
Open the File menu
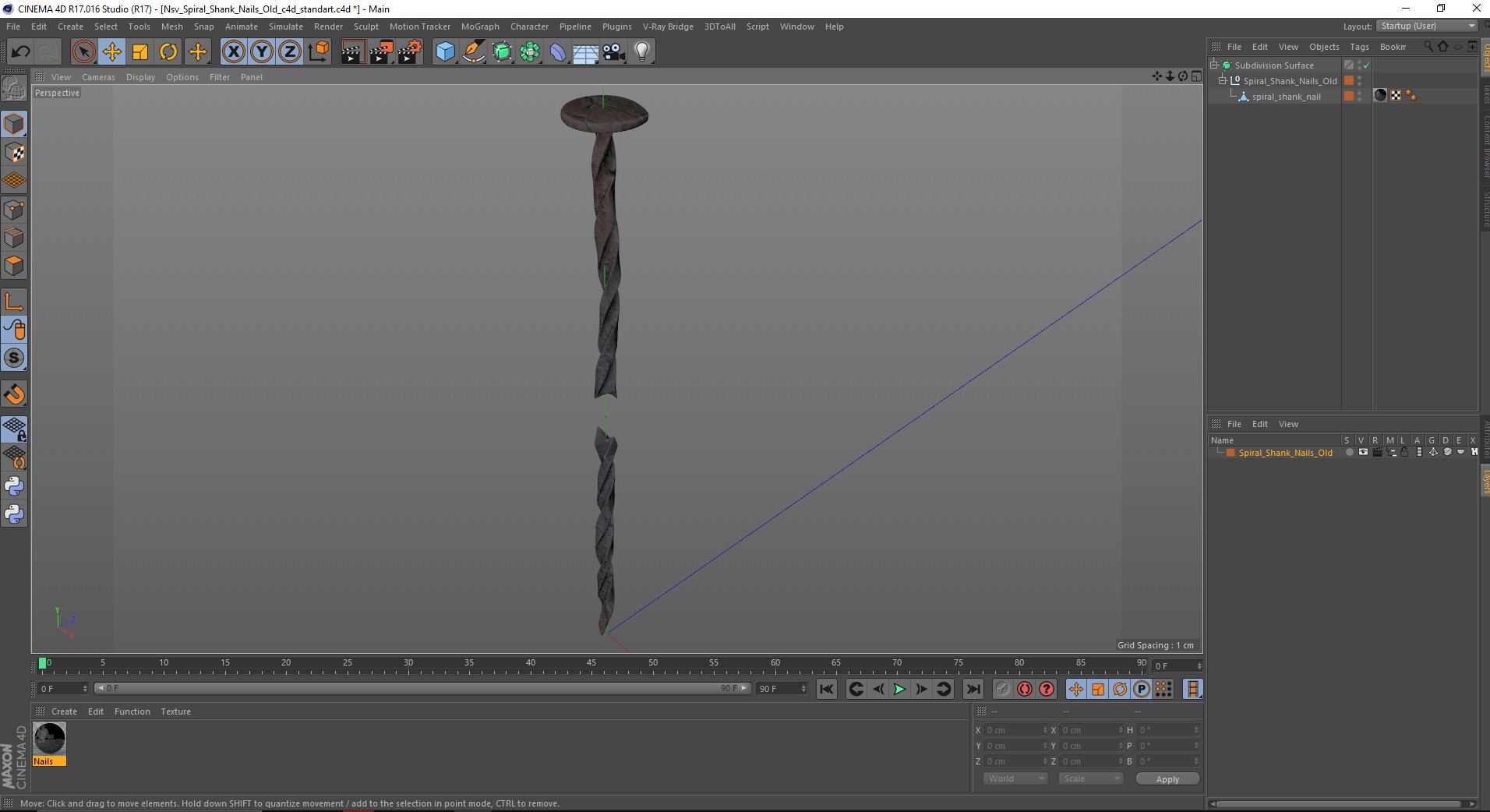(13, 26)
